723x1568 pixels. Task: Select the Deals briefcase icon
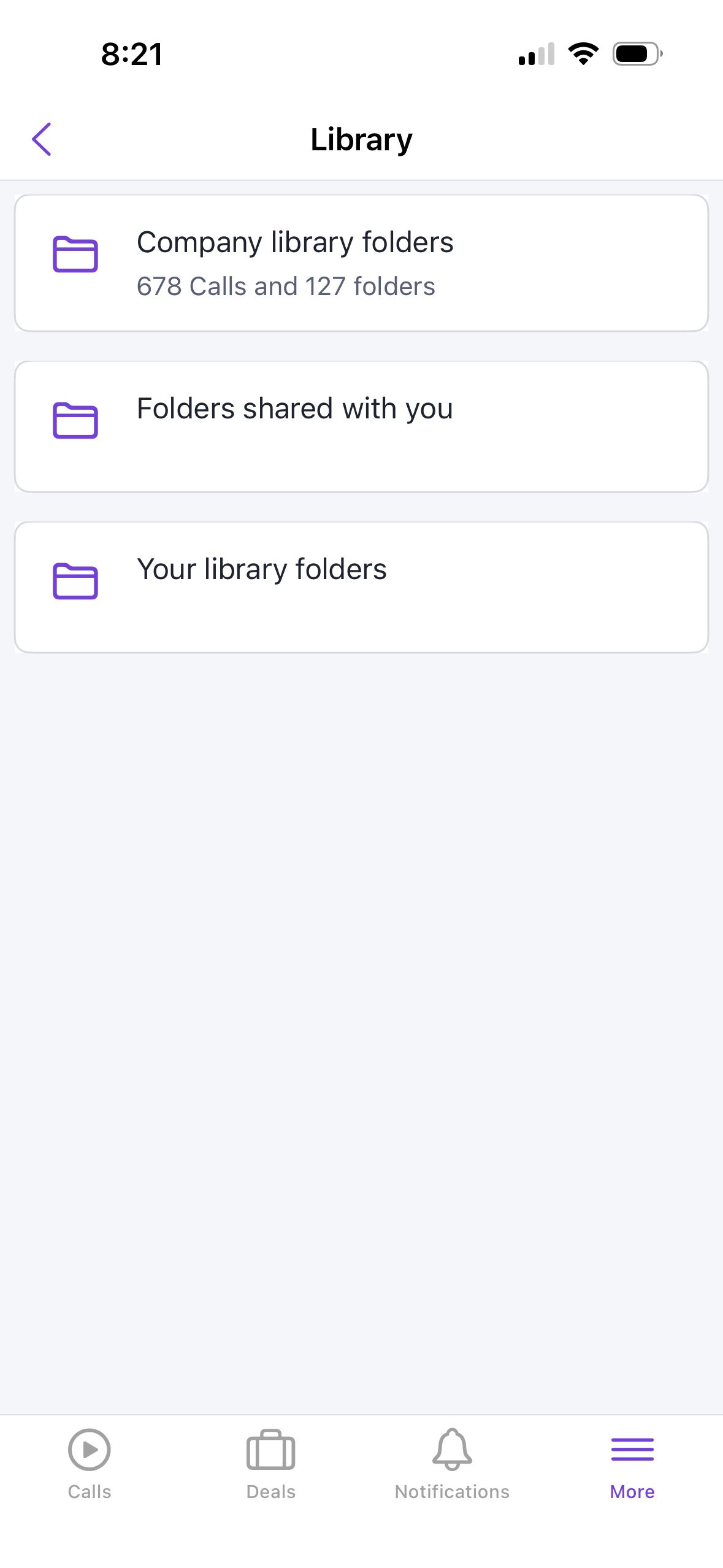(x=270, y=1450)
